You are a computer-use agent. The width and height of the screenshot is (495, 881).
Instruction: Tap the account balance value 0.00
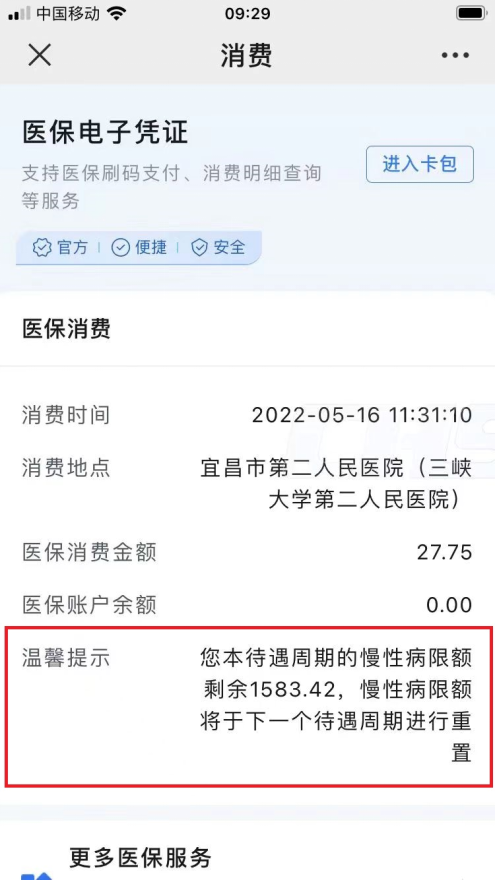pos(449,605)
